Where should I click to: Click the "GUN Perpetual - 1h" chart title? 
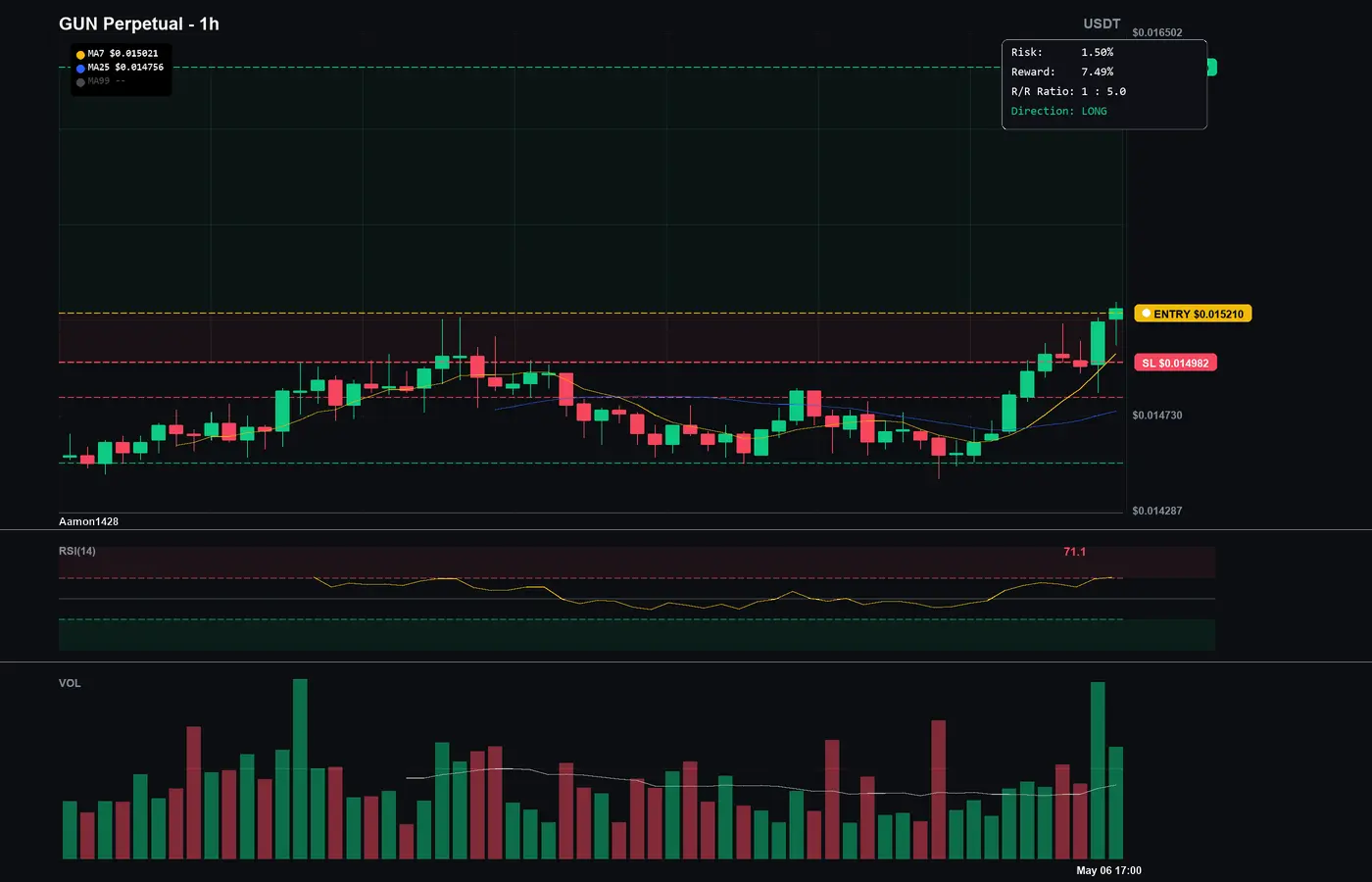139,24
